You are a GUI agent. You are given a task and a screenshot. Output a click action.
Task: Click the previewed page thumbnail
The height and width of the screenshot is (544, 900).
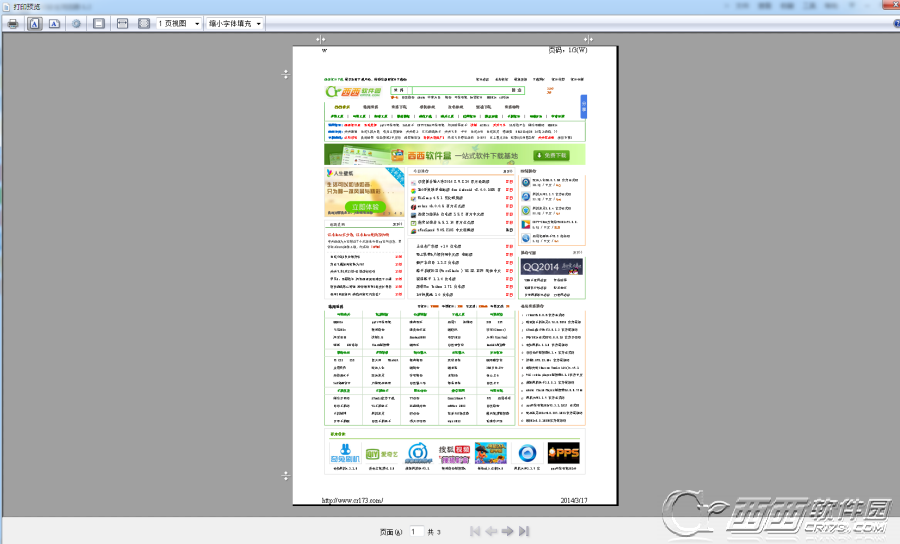(x=455, y=275)
